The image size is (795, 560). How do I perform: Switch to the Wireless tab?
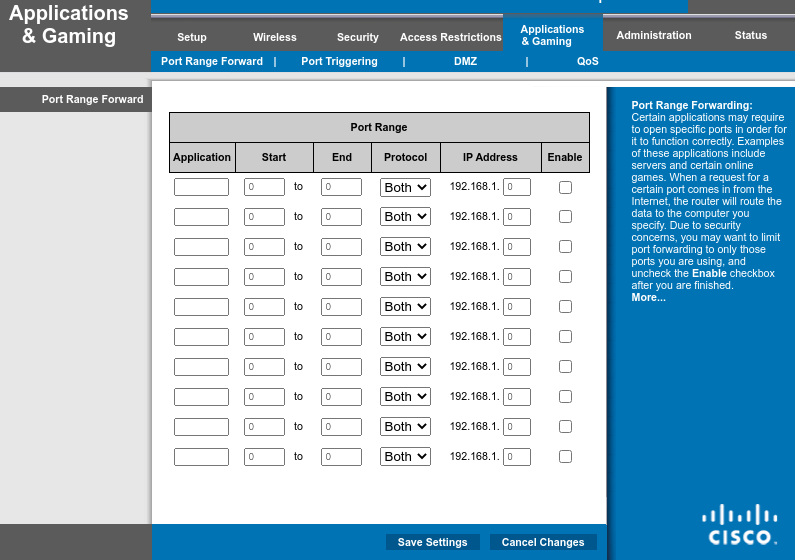click(274, 37)
